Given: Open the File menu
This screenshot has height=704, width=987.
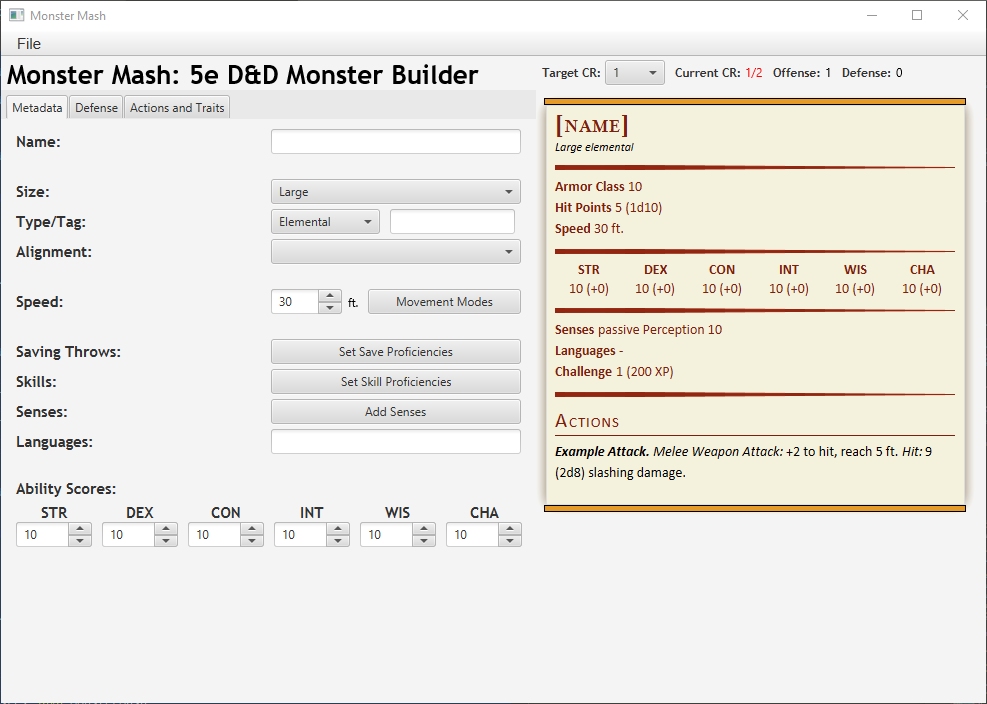Looking at the screenshot, I should click(29, 43).
